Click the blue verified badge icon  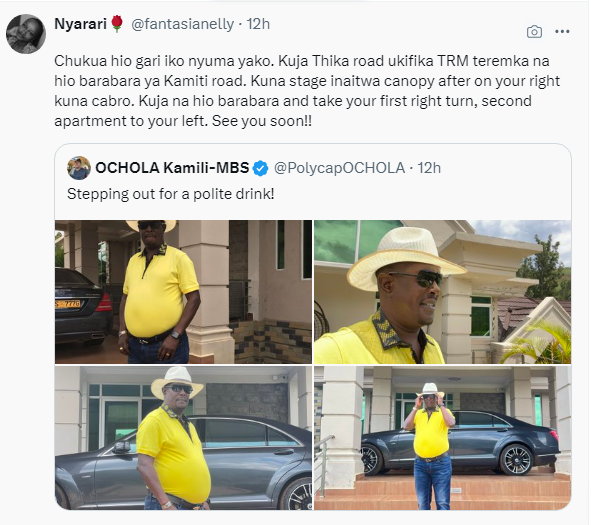260,168
